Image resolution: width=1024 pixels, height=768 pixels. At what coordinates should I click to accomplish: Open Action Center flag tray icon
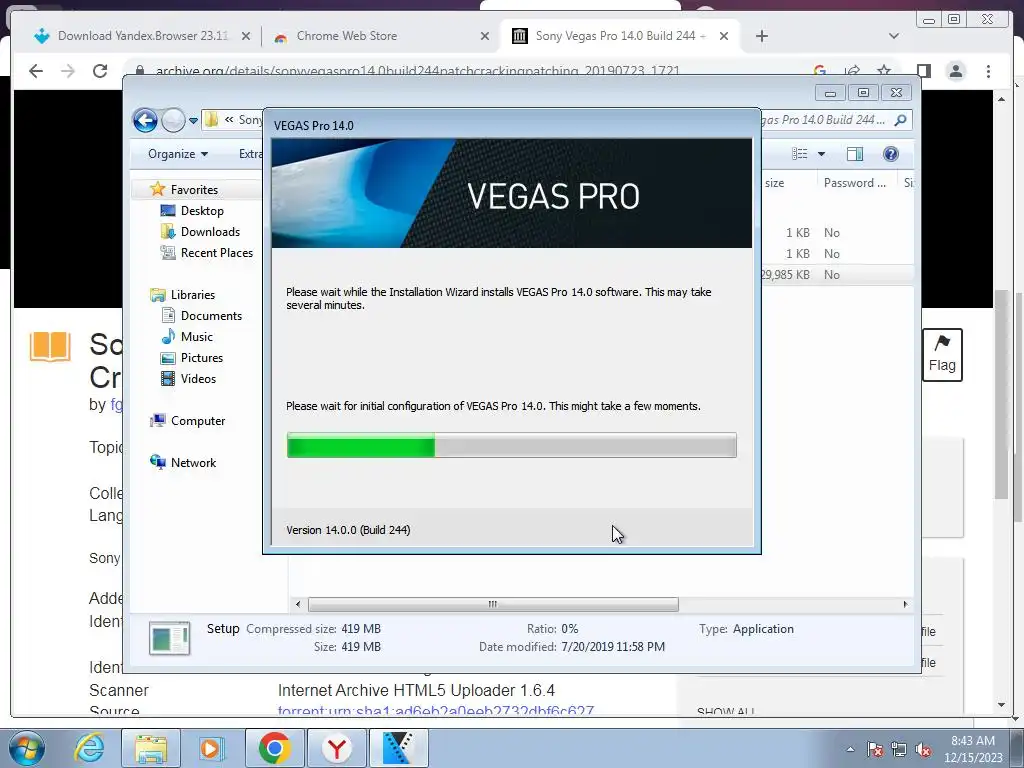[875, 749]
